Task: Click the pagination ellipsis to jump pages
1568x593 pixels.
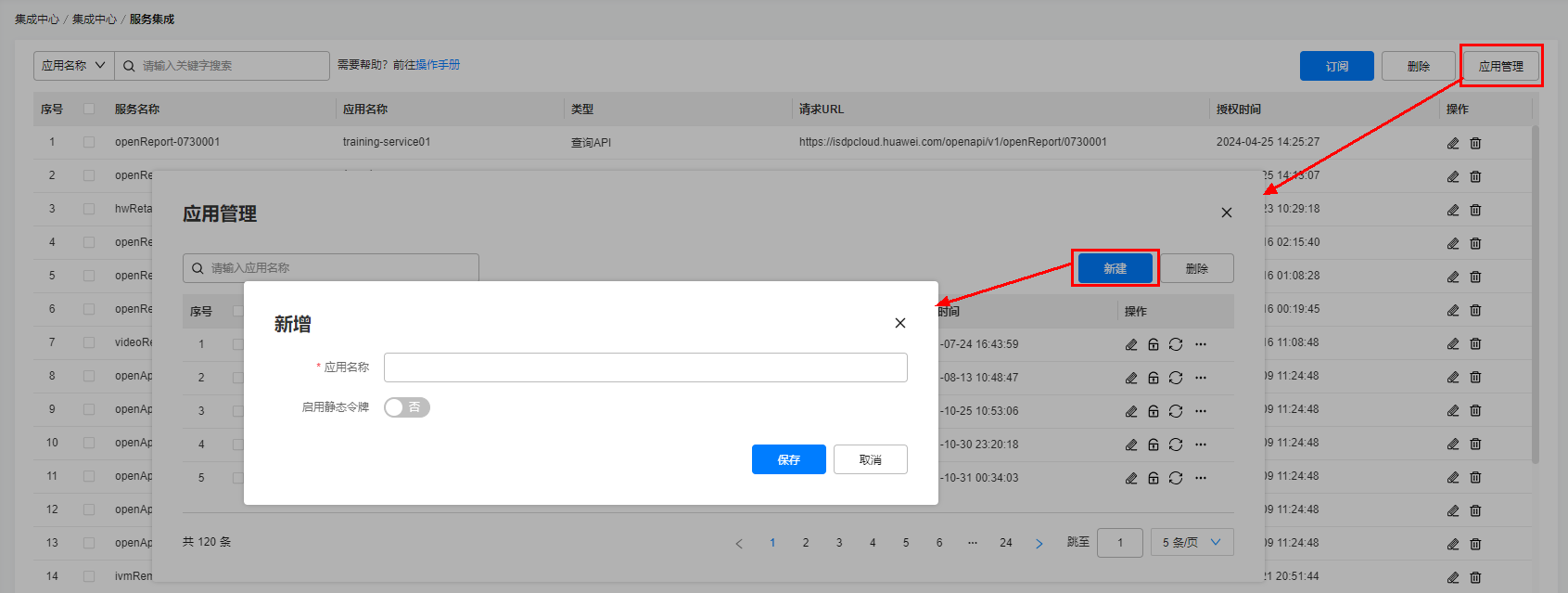Action: pyautogui.click(x=973, y=543)
